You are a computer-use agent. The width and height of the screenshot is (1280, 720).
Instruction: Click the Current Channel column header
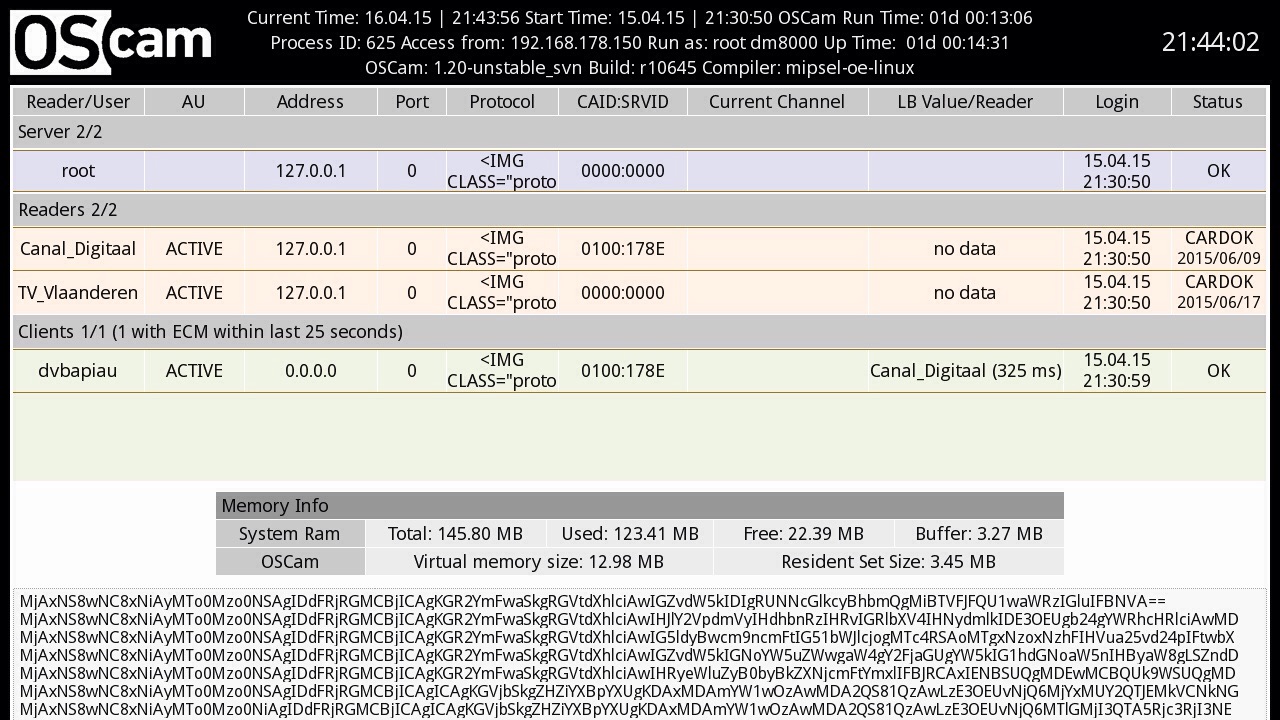(777, 102)
